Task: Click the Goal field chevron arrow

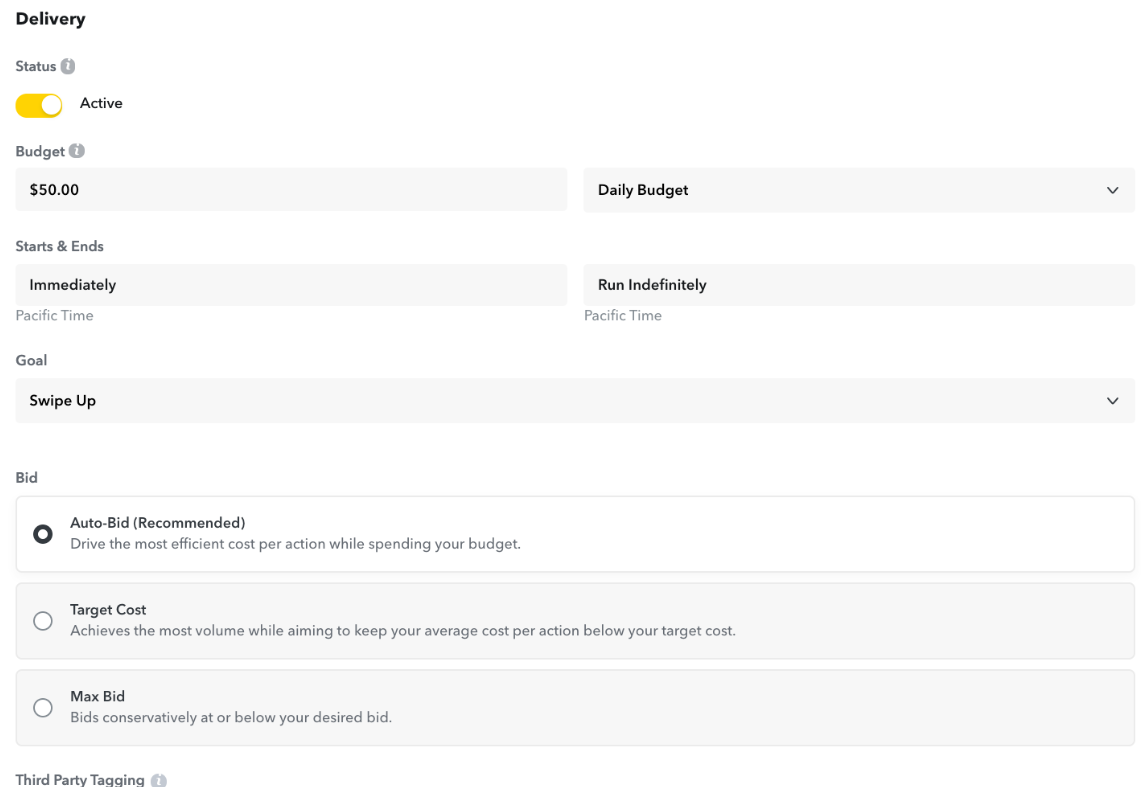Action: point(1112,401)
